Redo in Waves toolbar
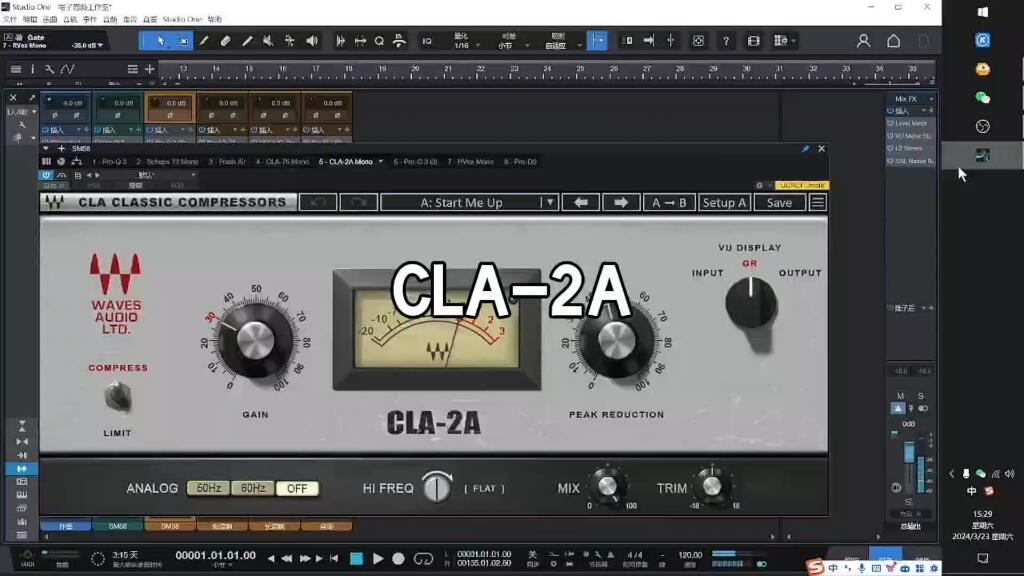Image resolution: width=1024 pixels, height=576 pixels. tap(359, 202)
